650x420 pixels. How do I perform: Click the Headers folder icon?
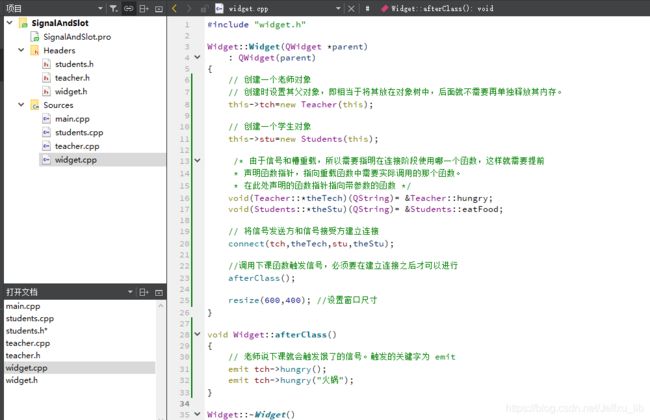click(35, 51)
